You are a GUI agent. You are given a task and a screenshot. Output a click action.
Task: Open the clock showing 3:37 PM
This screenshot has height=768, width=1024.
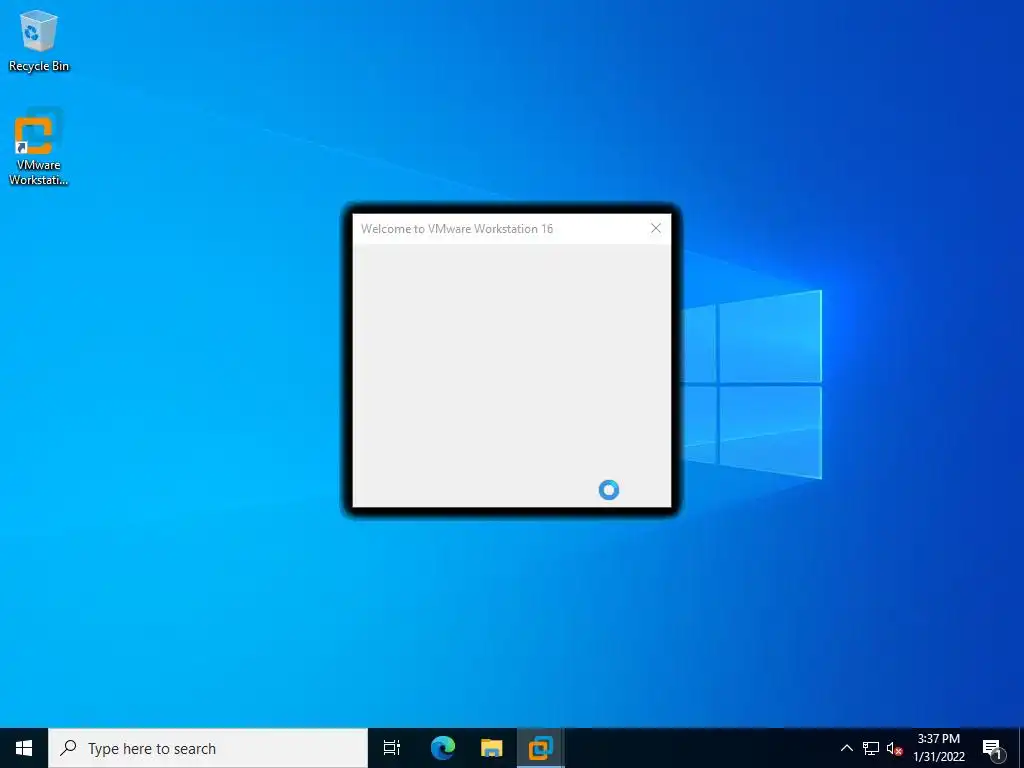click(938, 748)
